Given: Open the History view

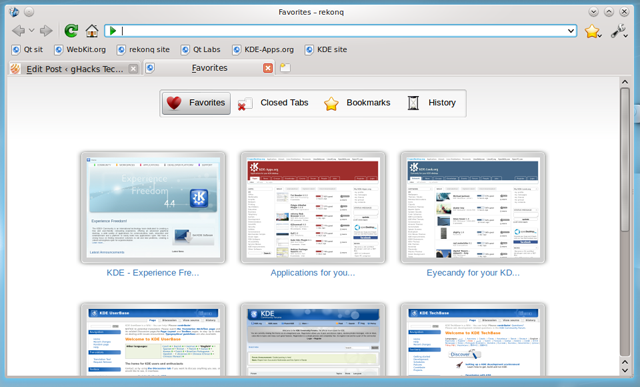Looking at the screenshot, I should point(431,103).
